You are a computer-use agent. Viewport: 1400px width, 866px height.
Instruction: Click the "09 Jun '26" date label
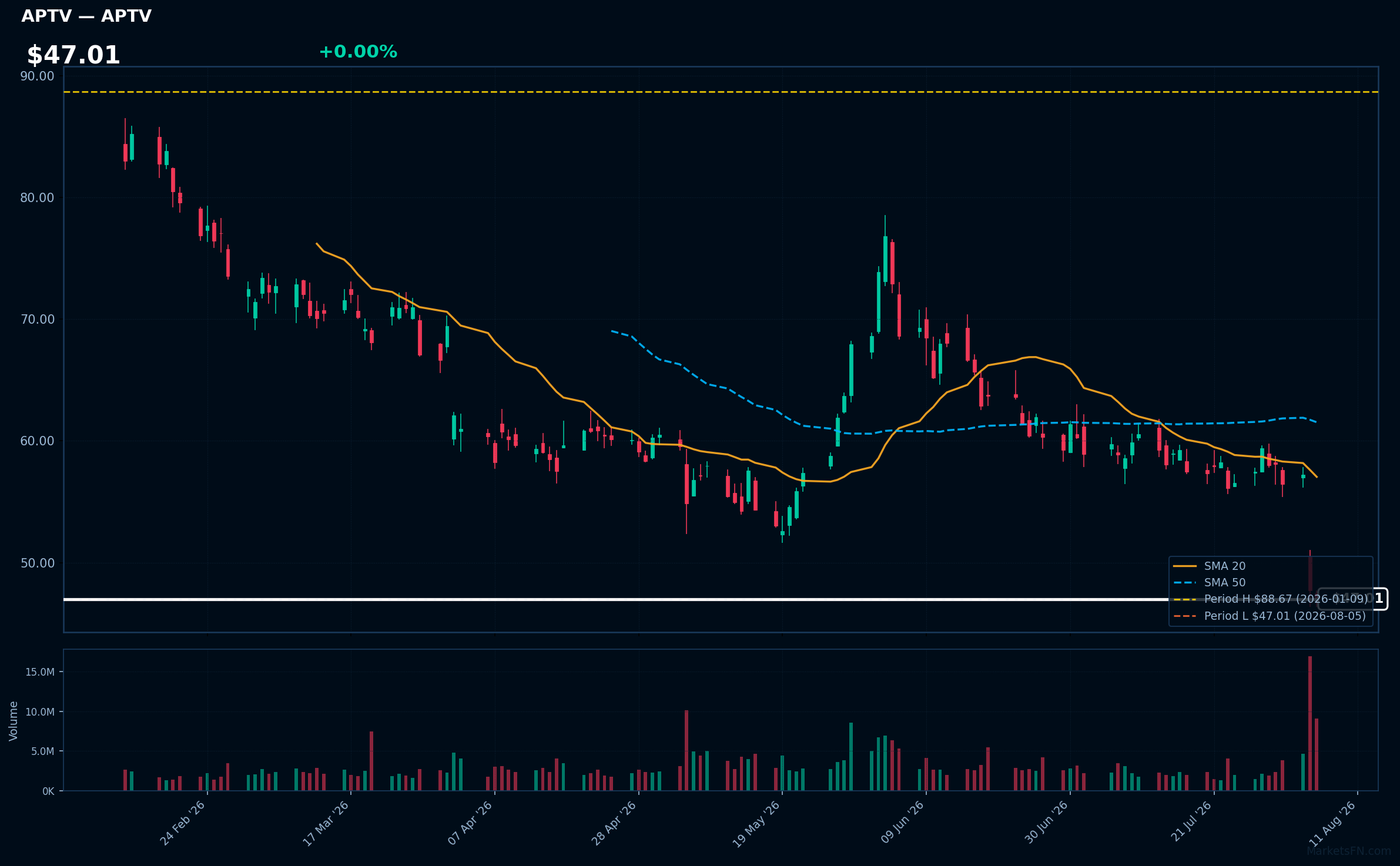pos(902,823)
